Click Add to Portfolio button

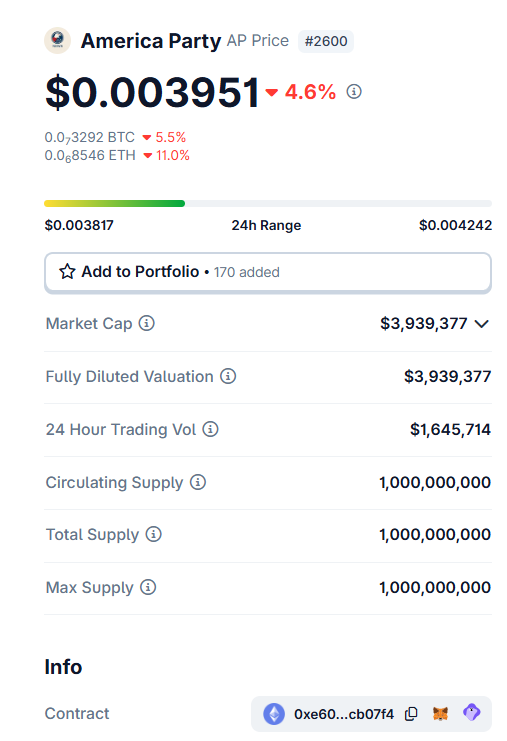coord(268,272)
